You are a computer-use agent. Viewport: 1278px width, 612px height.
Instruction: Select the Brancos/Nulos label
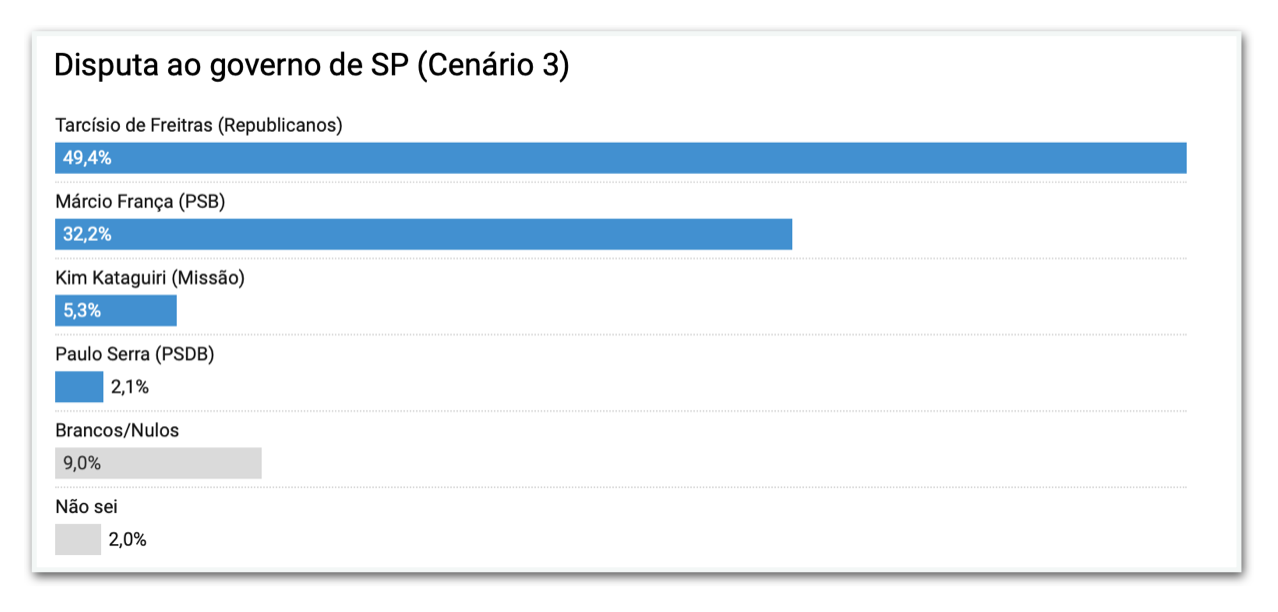[117, 430]
